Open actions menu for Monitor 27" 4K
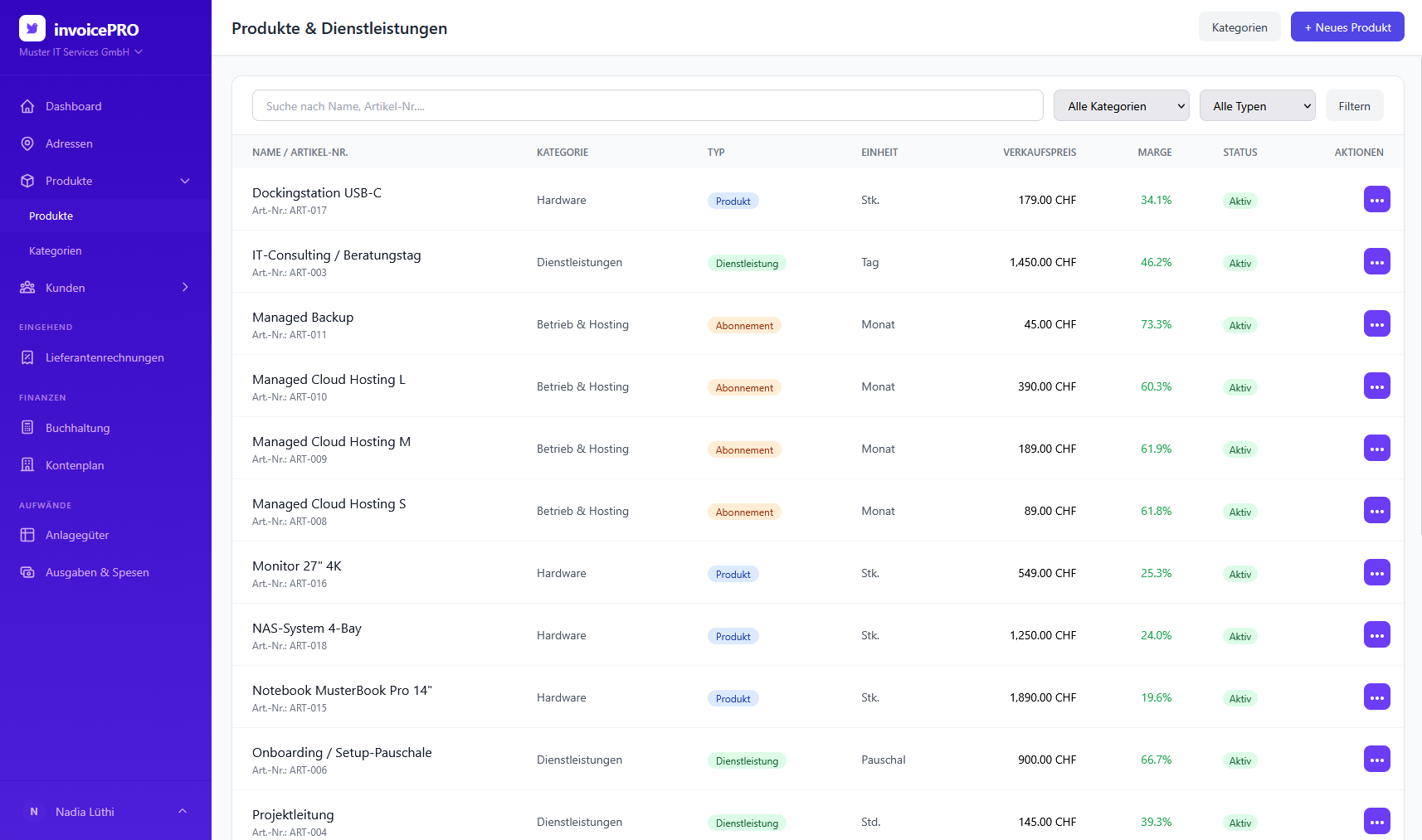The image size is (1422, 840). (x=1376, y=572)
